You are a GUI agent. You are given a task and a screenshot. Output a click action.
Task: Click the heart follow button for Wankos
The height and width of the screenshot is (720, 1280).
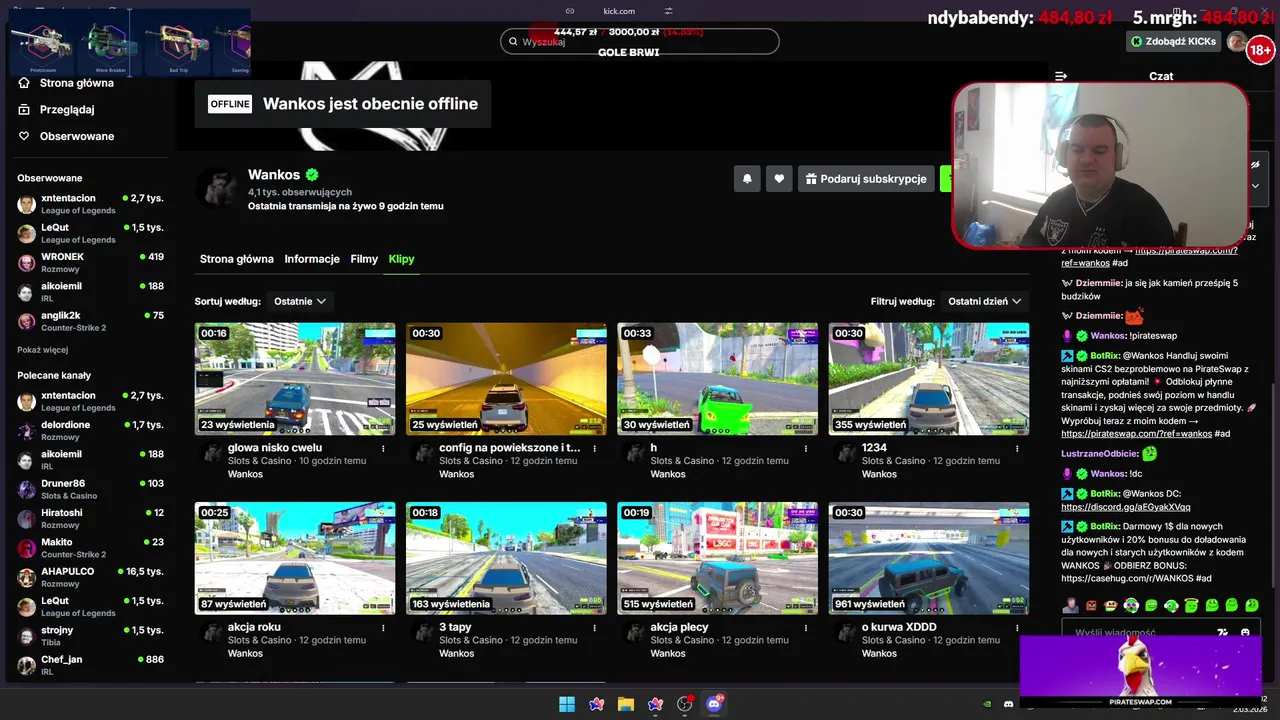779,179
